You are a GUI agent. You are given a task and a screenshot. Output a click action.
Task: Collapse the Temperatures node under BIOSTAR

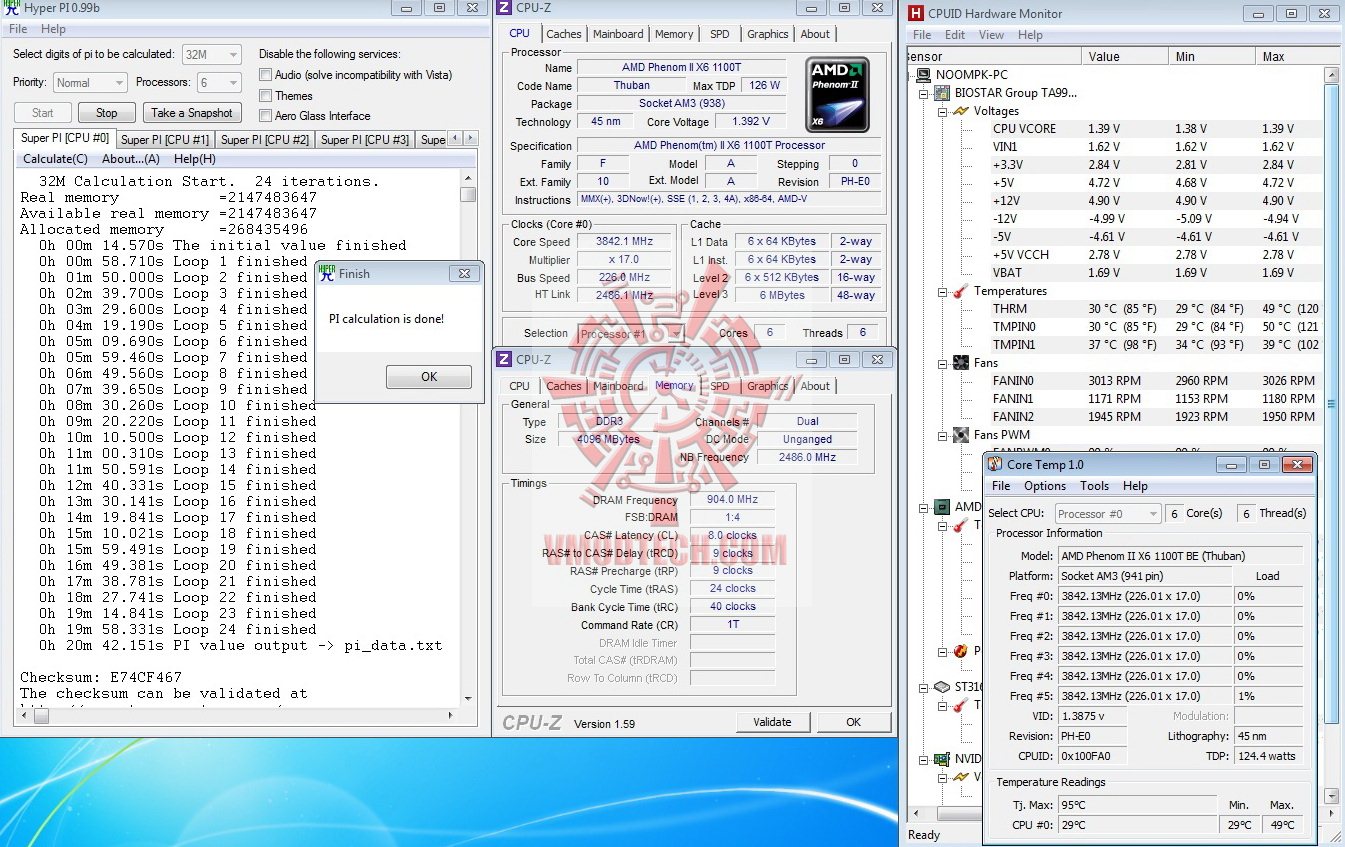tap(942, 291)
